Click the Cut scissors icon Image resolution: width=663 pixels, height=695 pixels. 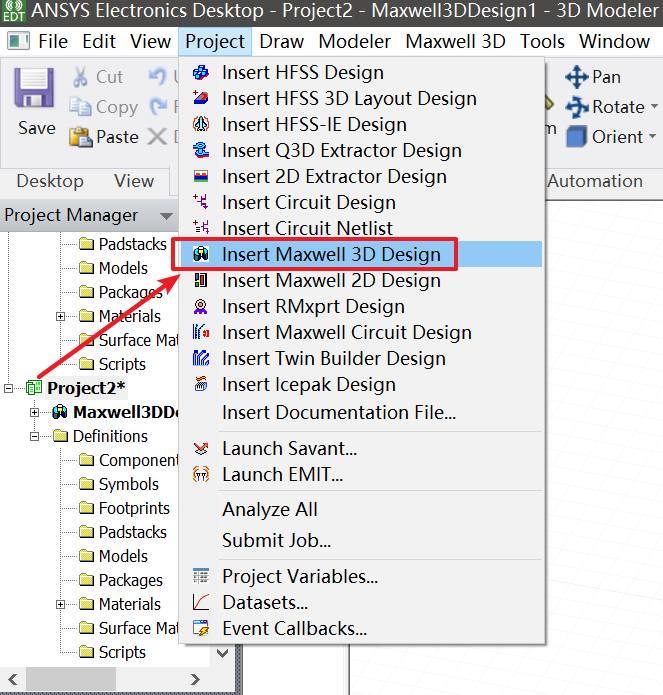(81, 77)
